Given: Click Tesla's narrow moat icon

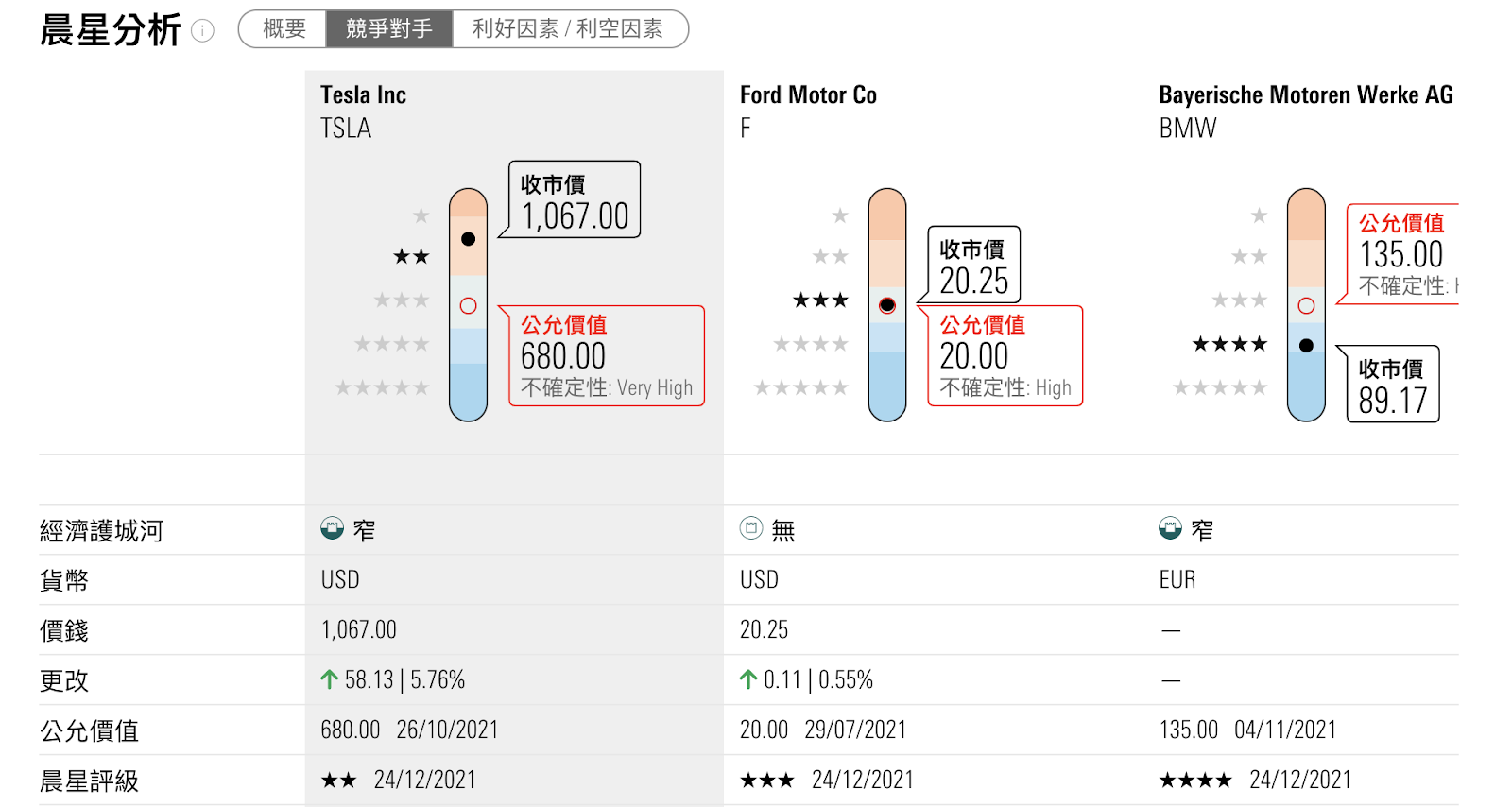Looking at the screenshot, I should tap(332, 528).
